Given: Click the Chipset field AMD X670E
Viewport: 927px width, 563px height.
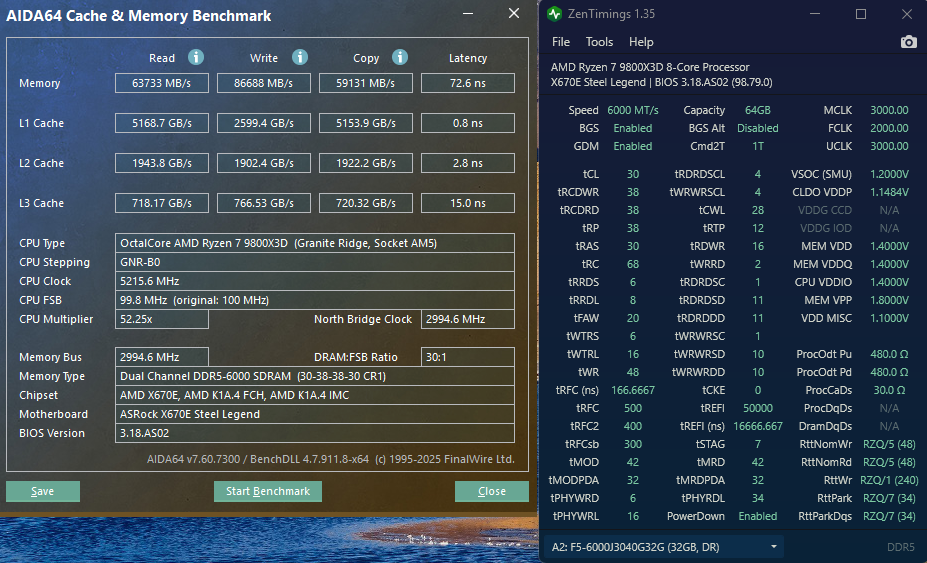Looking at the screenshot, I should tap(315, 395).
